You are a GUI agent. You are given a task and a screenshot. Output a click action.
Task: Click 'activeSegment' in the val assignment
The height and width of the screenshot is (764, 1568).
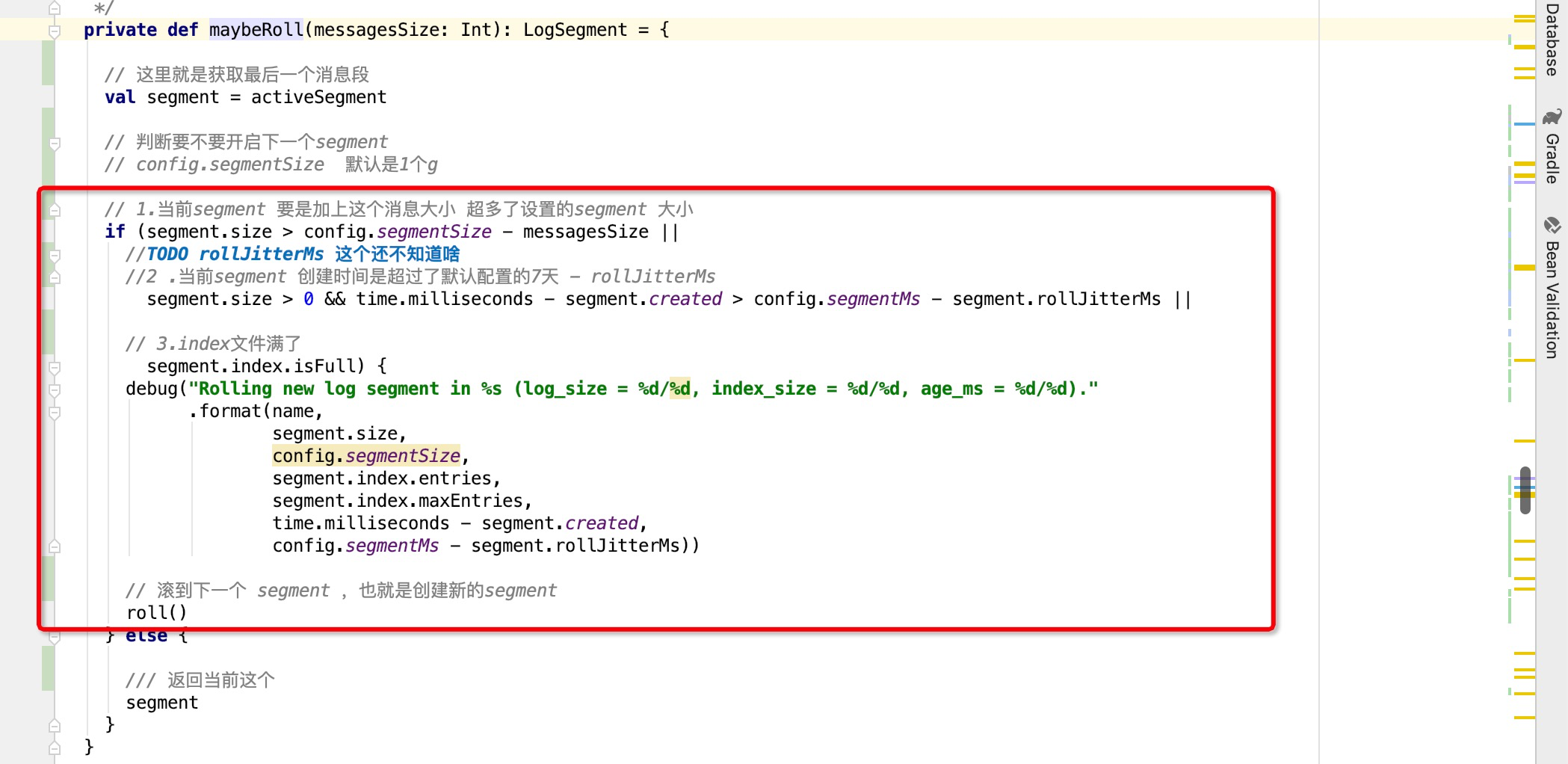coord(318,97)
